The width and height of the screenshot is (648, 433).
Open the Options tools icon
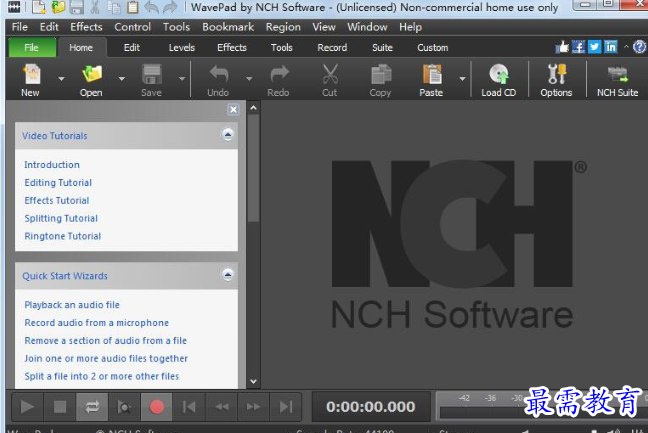pyautogui.click(x=556, y=75)
